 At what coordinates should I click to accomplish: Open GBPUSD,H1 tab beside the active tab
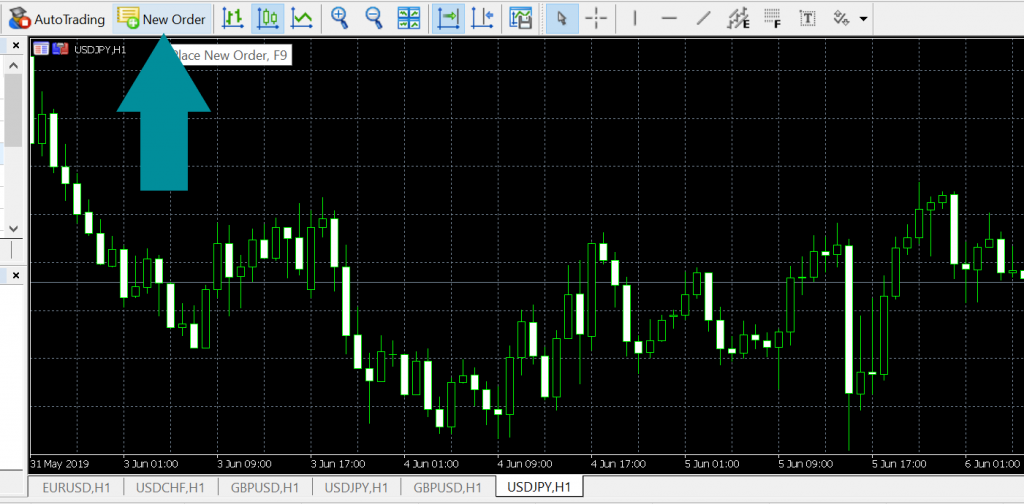(x=448, y=487)
